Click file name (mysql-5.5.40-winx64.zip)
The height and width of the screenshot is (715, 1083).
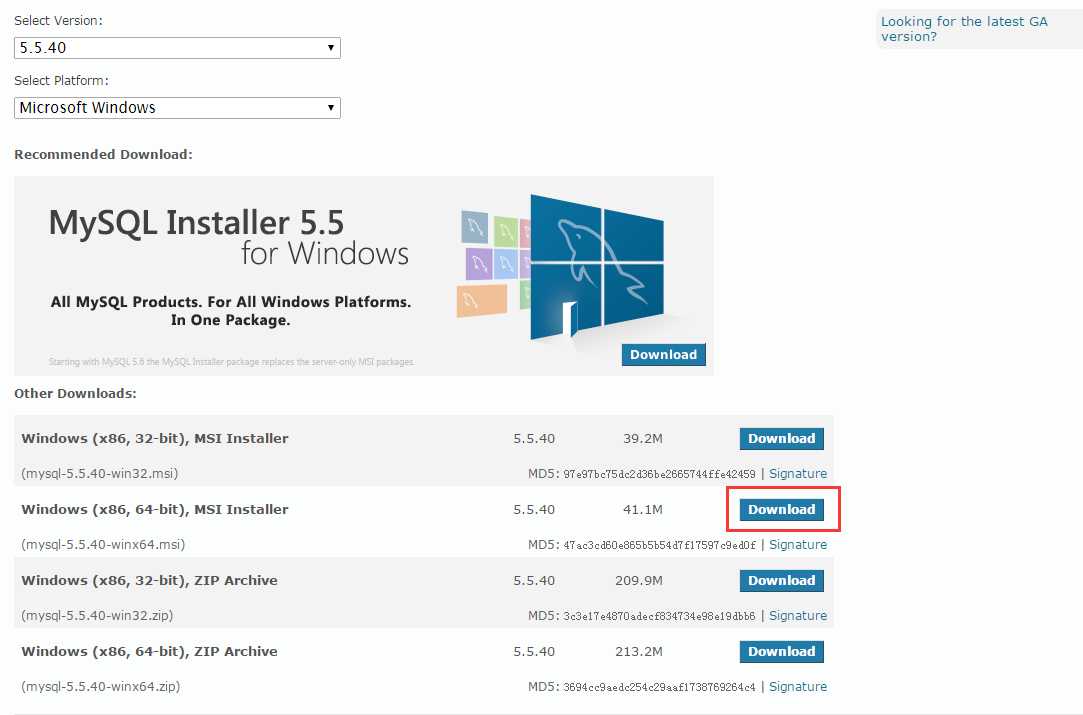pyautogui.click(x=101, y=687)
